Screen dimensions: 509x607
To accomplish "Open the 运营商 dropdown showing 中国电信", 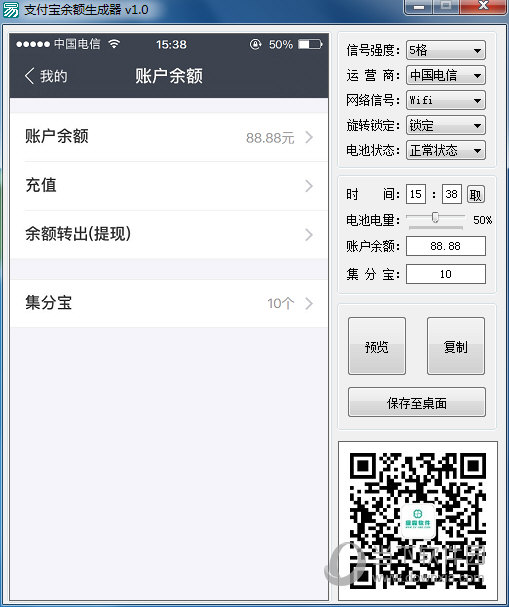I will [446, 75].
